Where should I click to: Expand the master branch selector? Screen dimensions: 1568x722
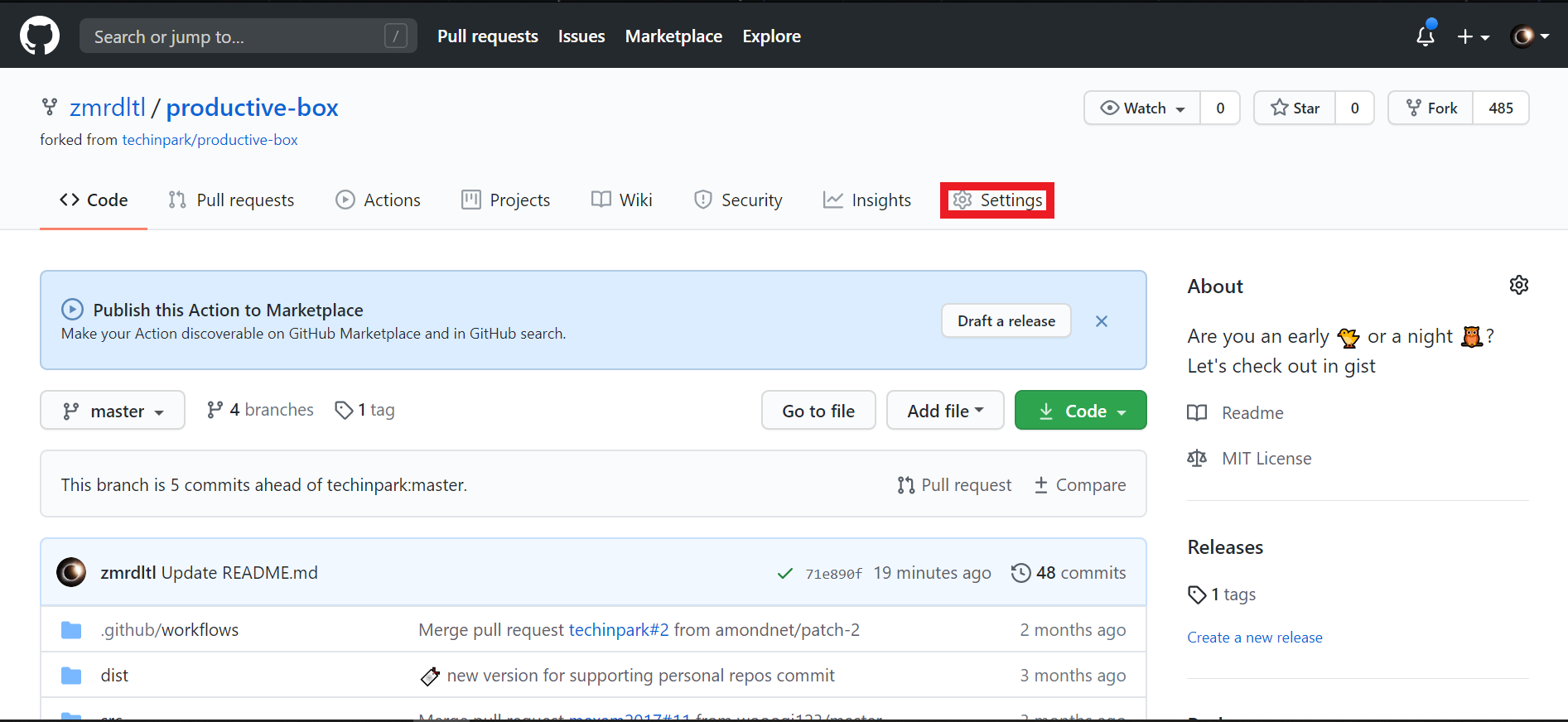113,411
